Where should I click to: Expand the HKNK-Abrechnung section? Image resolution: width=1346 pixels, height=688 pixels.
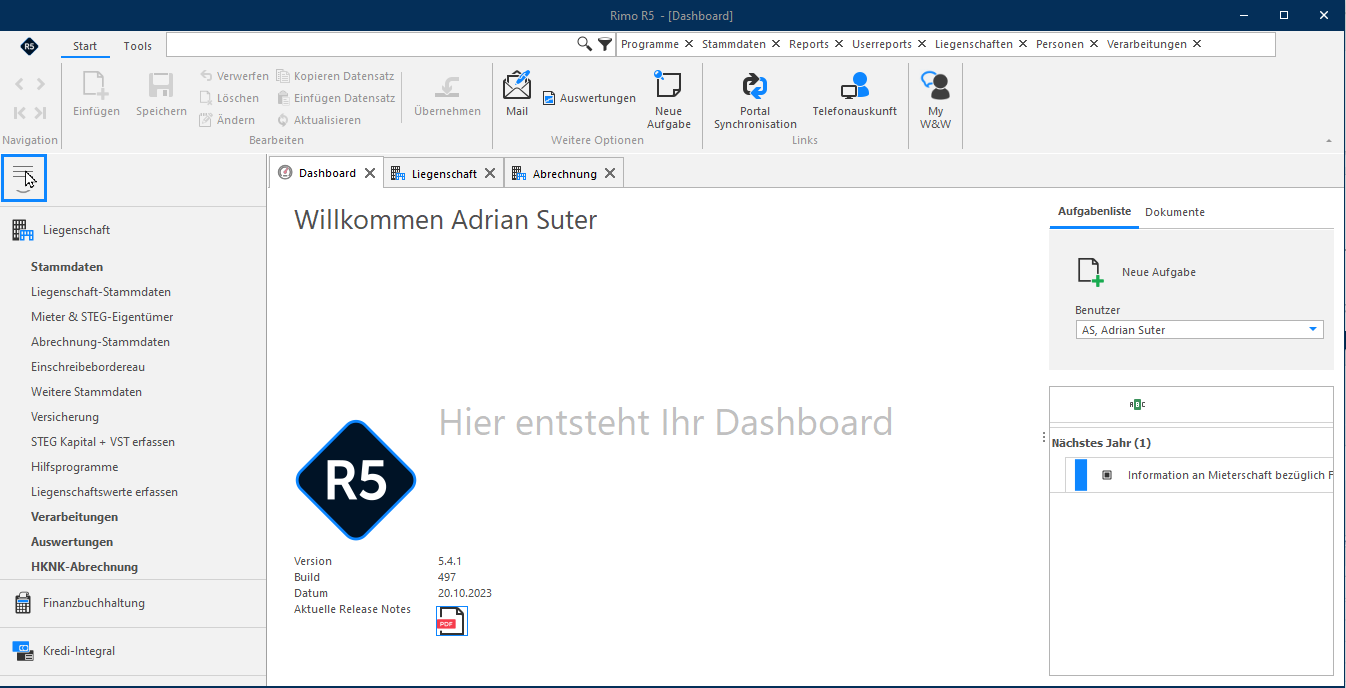pos(85,567)
